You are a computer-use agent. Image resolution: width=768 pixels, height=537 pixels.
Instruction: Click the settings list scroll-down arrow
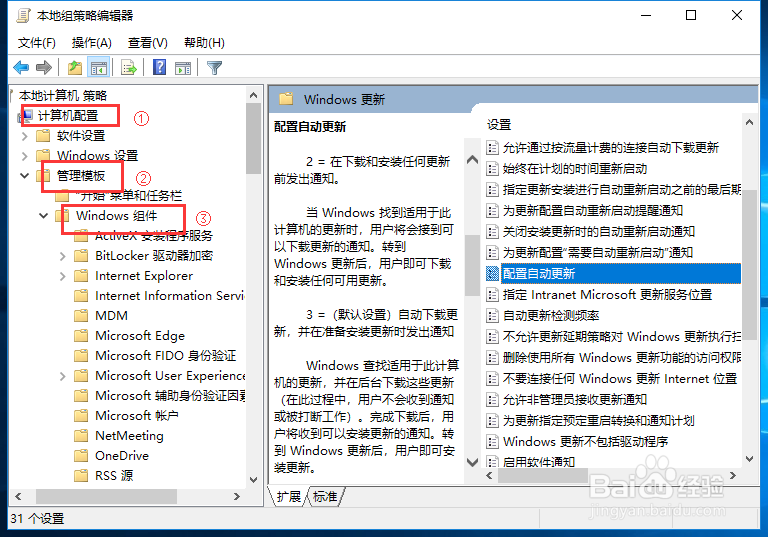[x=749, y=459]
